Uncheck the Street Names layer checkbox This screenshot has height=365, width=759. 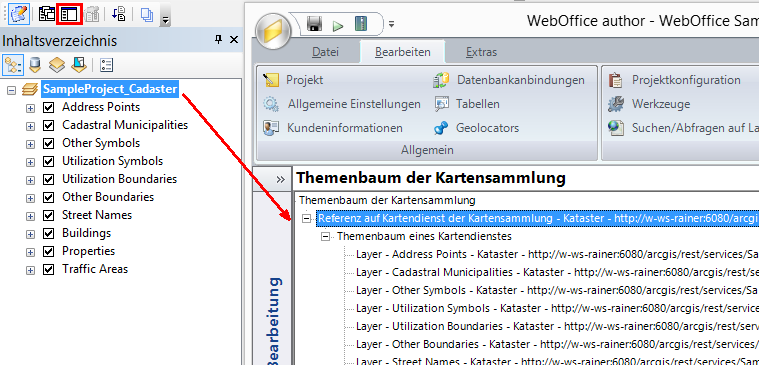[48, 215]
